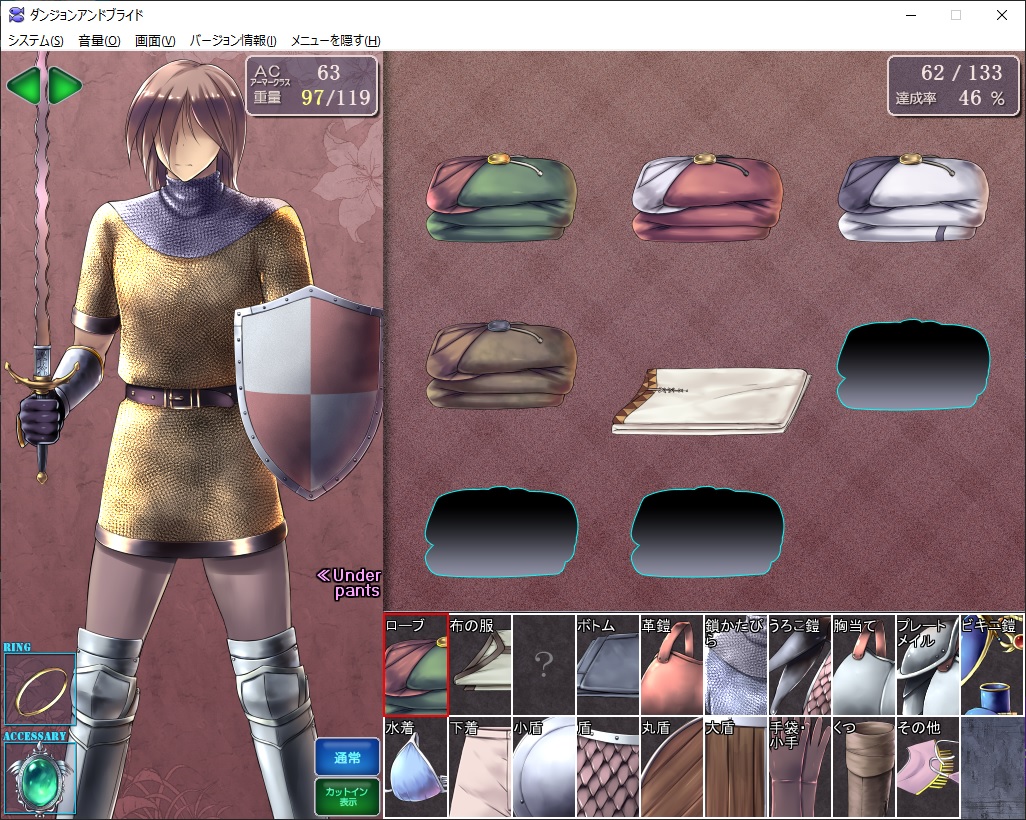Click the green right arrow
The image size is (1026, 820).
65,85
